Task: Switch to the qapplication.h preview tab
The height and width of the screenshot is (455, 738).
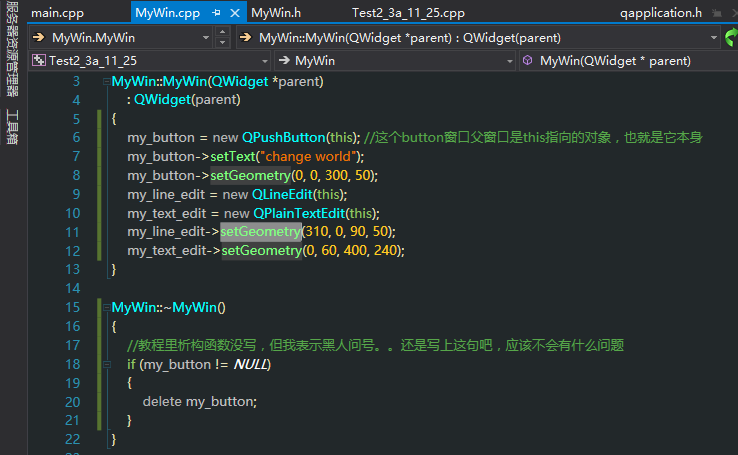Action: click(661, 13)
